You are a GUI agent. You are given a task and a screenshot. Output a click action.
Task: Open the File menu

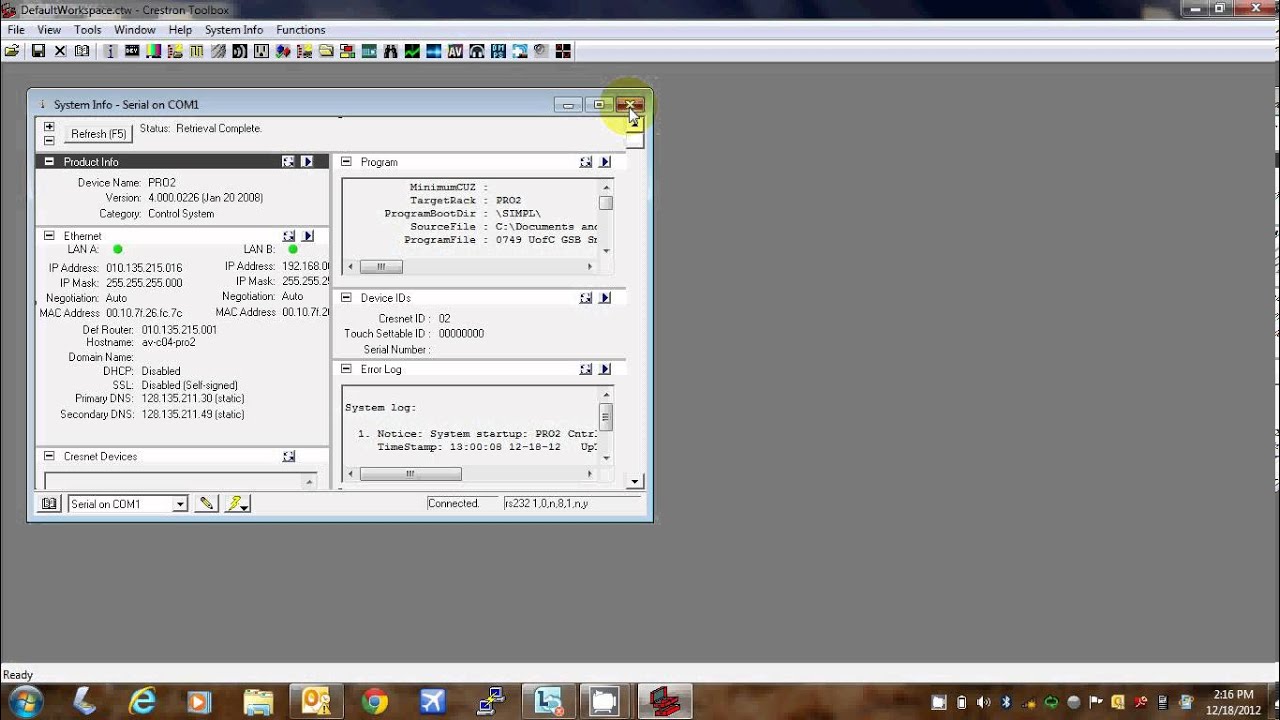pos(16,30)
